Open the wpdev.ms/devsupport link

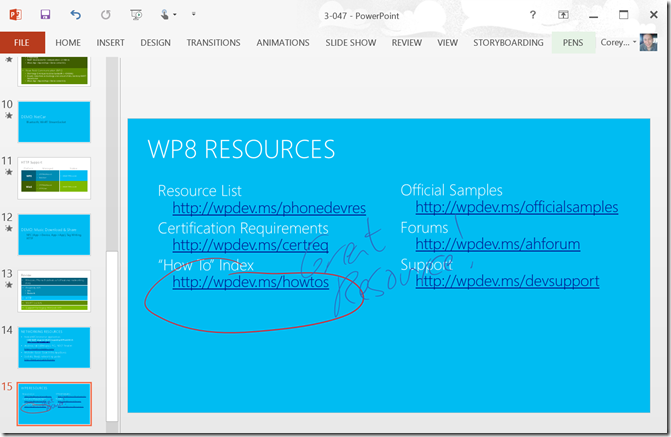coord(507,281)
